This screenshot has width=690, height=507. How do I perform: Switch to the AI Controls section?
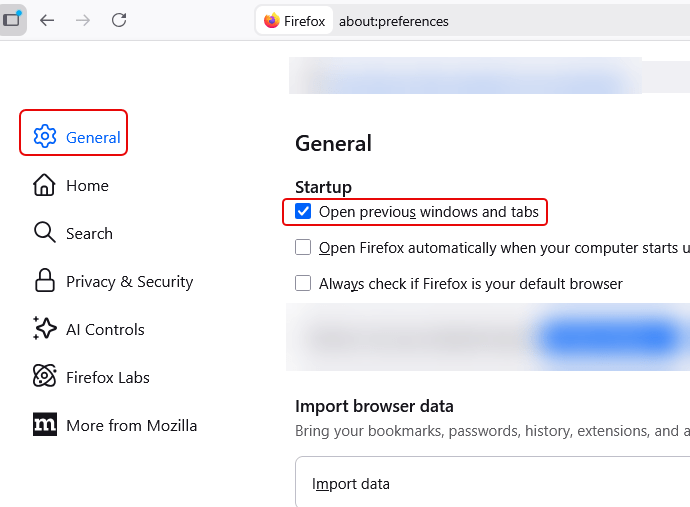pos(105,330)
